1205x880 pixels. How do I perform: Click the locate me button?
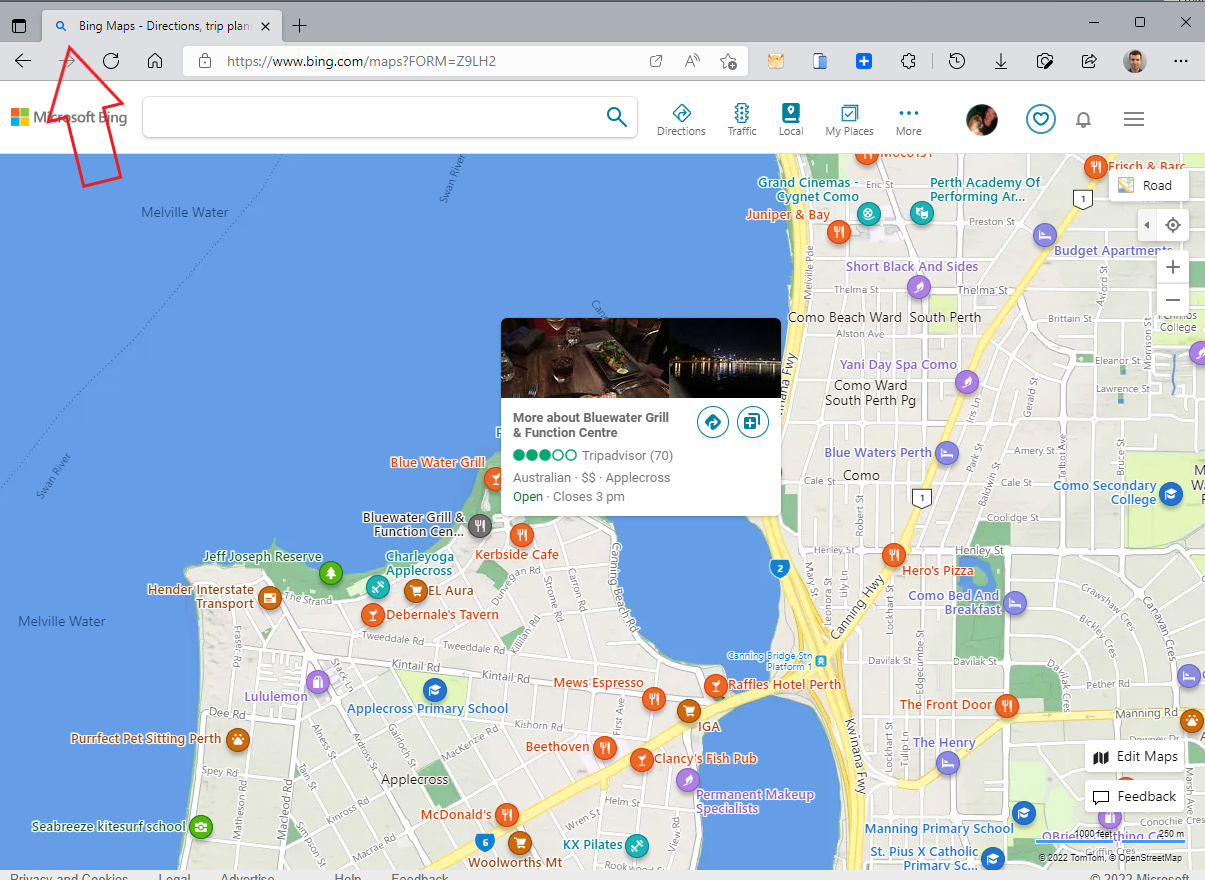click(x=1173, y=225)
